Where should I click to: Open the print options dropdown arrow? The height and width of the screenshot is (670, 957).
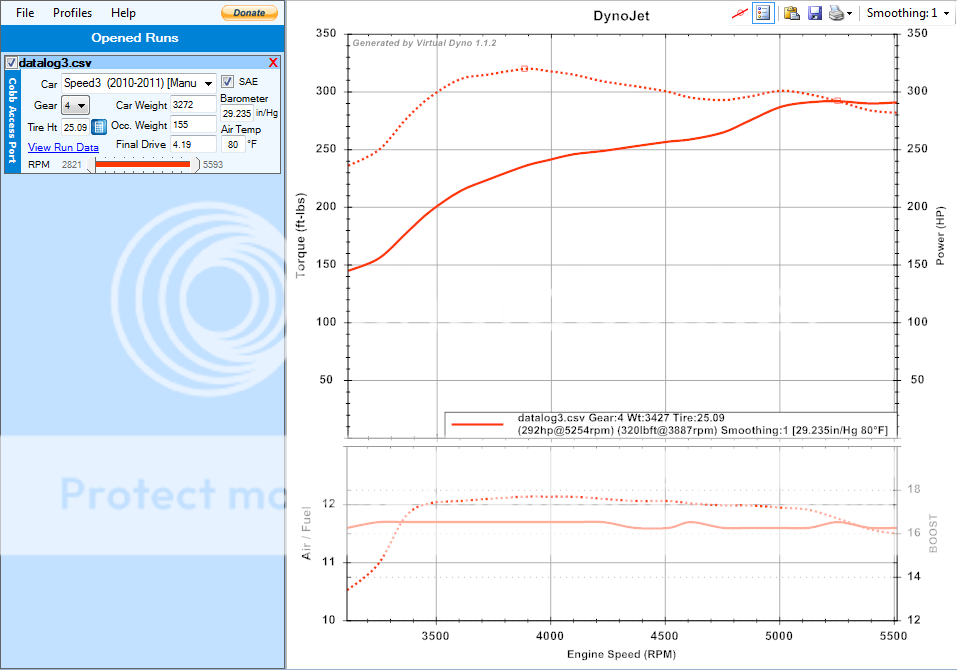pyautogui.click(x=849, y=13)
